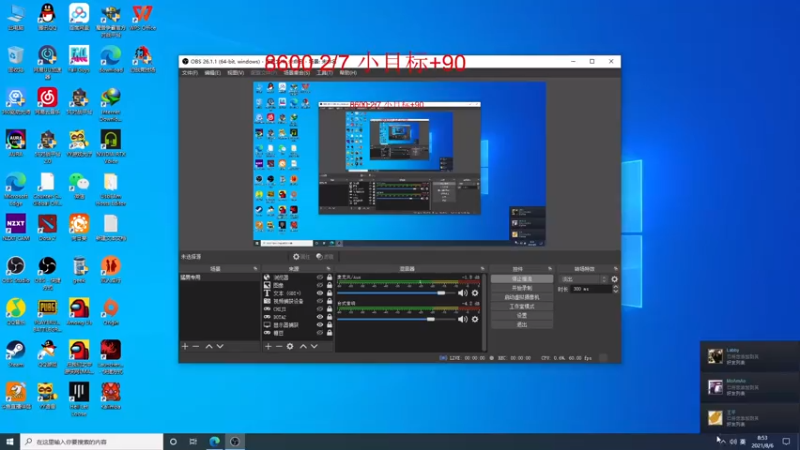This screenshot has height=450, width=800.
Task: Enable 工作室模式 studio mode
Action: coord(521,307)
